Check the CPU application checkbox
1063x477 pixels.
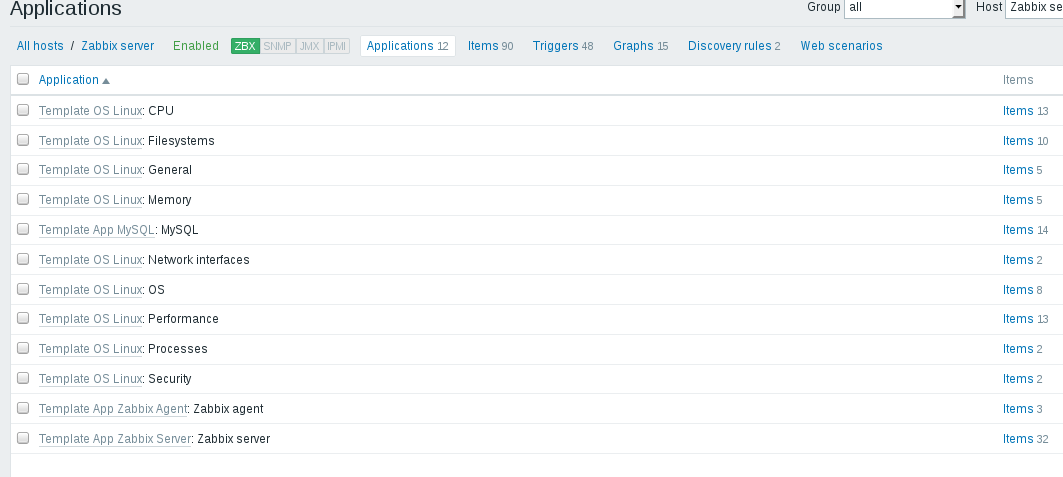(23, 110)
